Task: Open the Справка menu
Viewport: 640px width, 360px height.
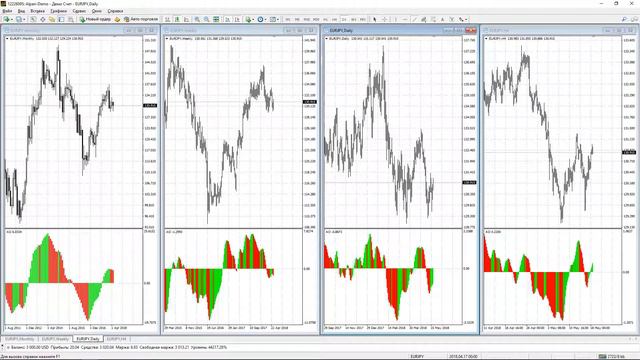Action: tap(115, 11)
